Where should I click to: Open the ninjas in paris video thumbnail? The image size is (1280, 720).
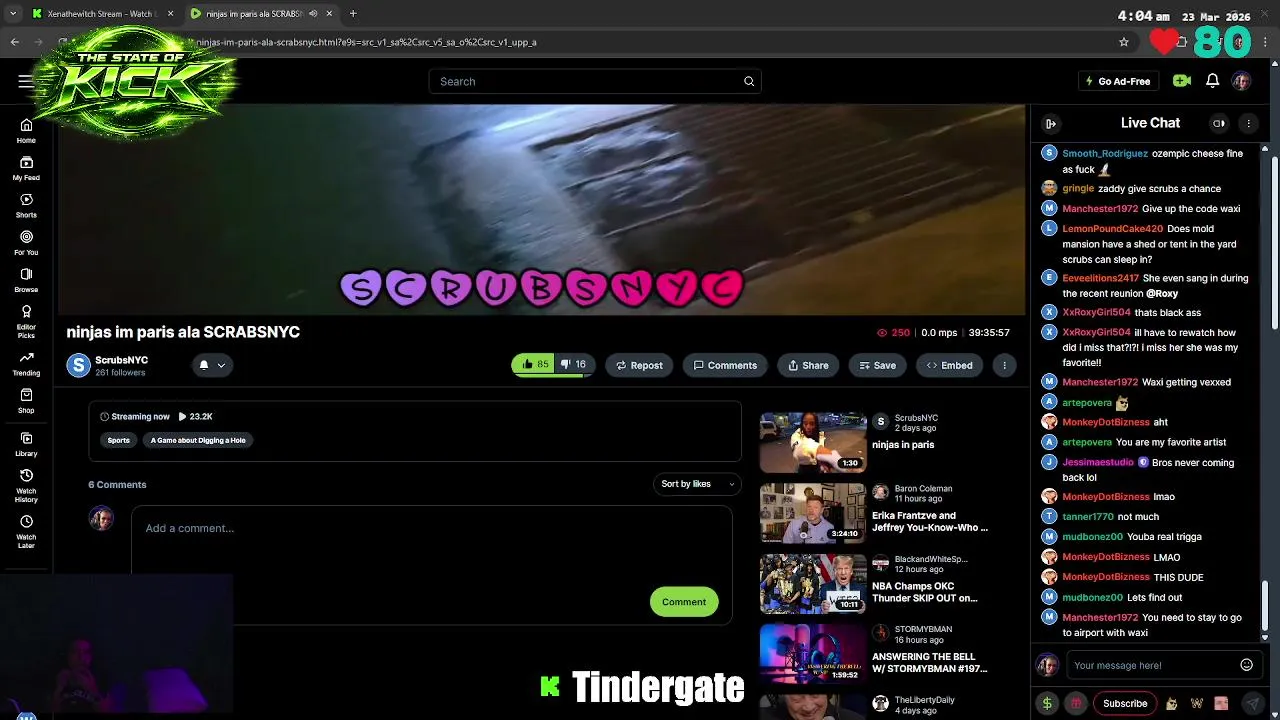(x=813, y=442)
